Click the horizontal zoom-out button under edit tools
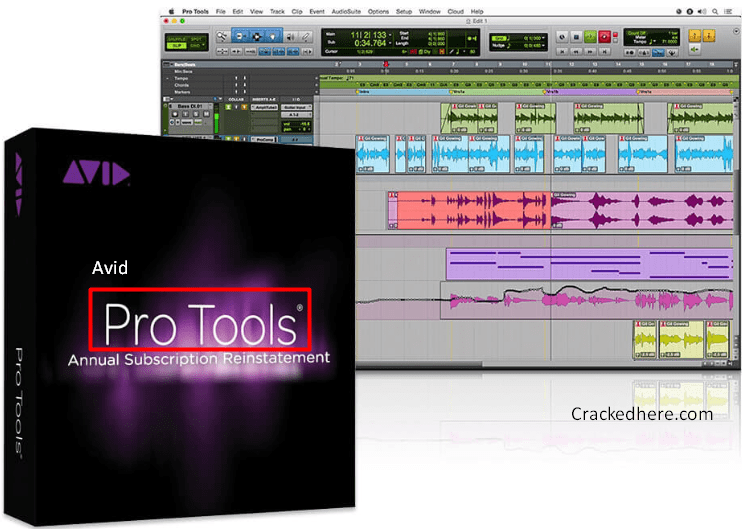The width and height of the screenshot is (742, 529). tap(222, 52)
